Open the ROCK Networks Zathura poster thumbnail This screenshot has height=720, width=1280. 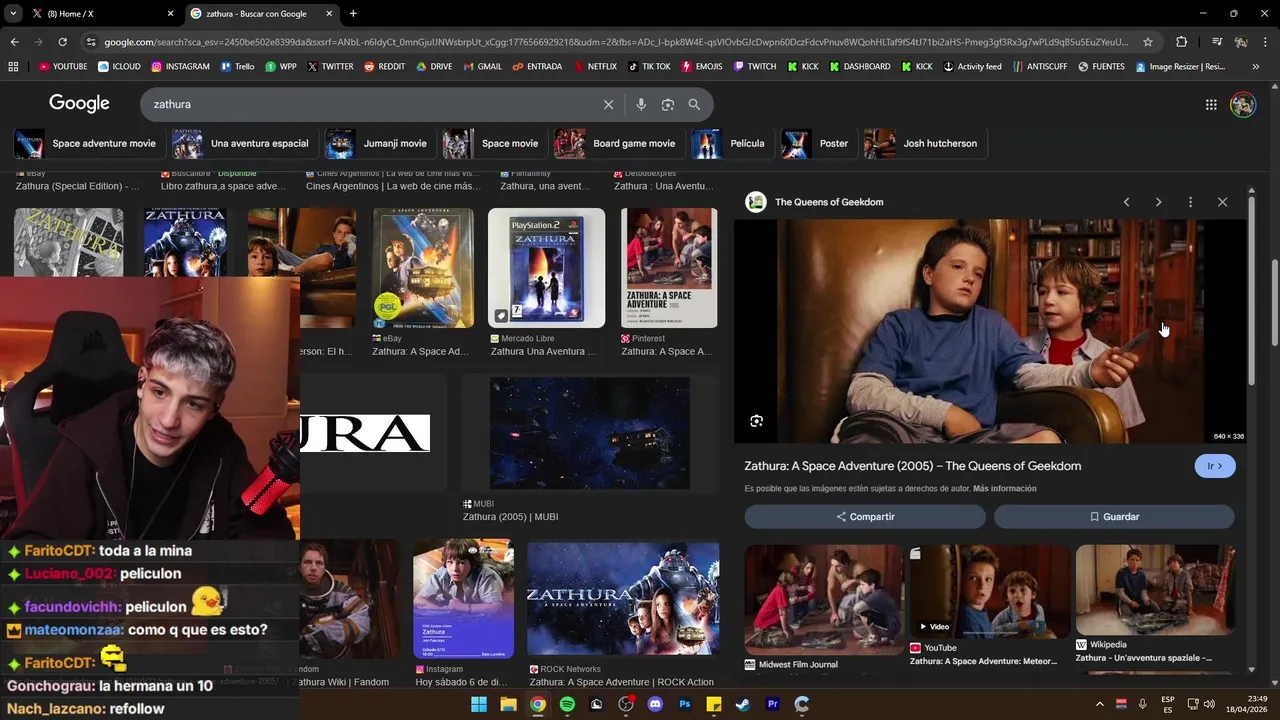point(623,599)
